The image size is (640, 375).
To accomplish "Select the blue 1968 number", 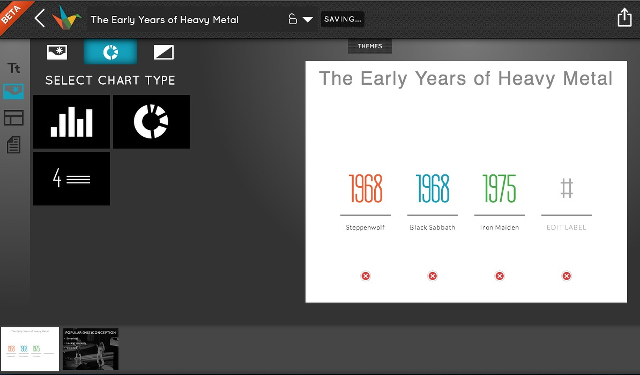I will click(x=433, y=188).
